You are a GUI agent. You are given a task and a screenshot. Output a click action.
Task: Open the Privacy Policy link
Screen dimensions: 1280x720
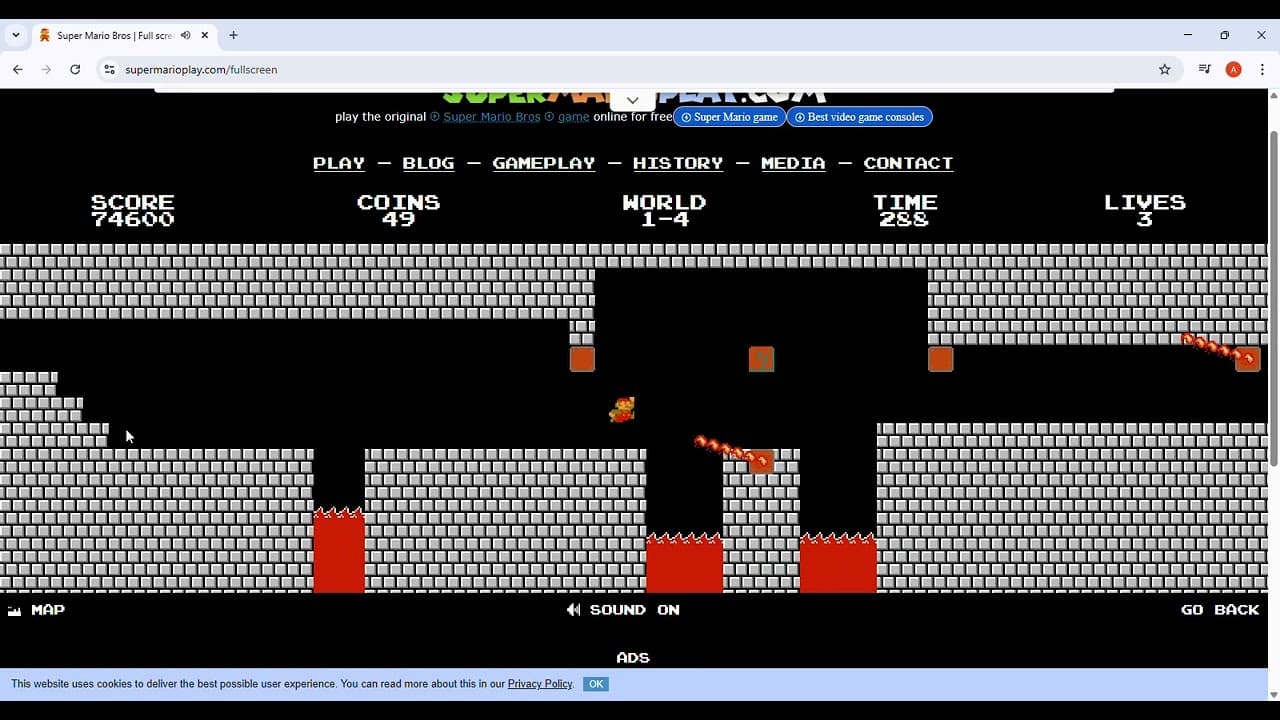point(540,684)
